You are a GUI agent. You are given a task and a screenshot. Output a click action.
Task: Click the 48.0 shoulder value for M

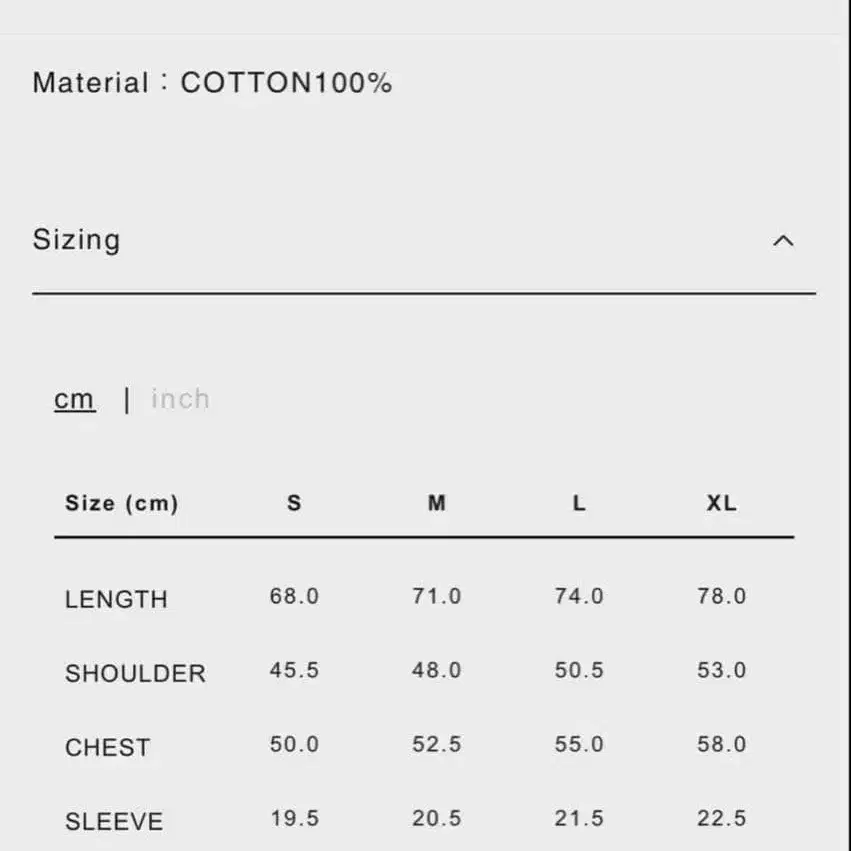coord(437,670)
